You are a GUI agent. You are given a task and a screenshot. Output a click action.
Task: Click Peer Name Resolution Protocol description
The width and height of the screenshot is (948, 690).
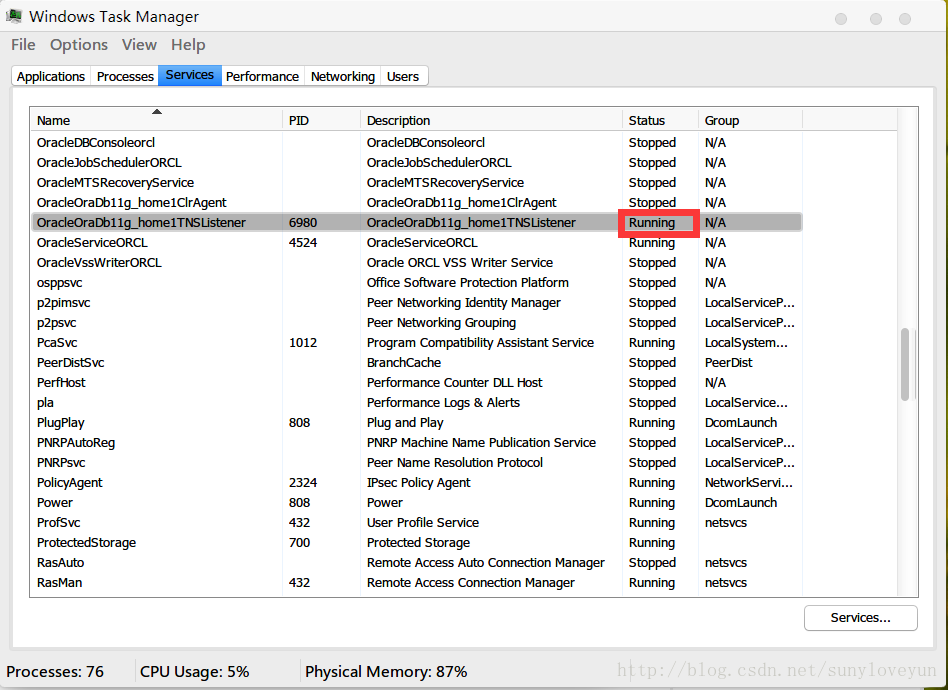pos(455,462)
